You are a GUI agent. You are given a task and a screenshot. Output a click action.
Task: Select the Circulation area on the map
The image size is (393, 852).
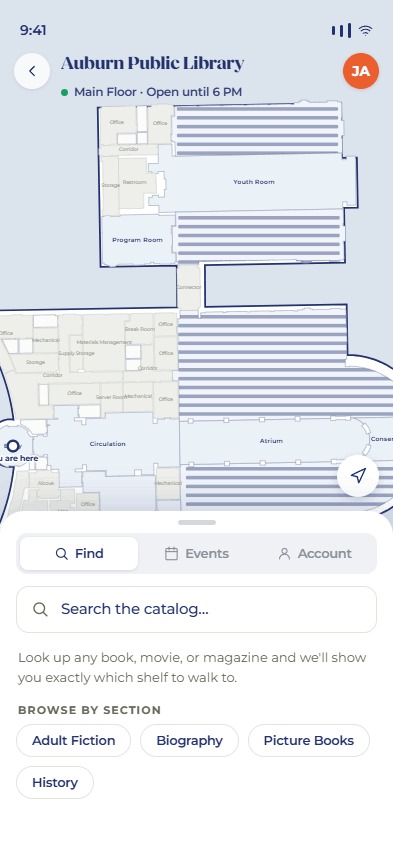108,444
